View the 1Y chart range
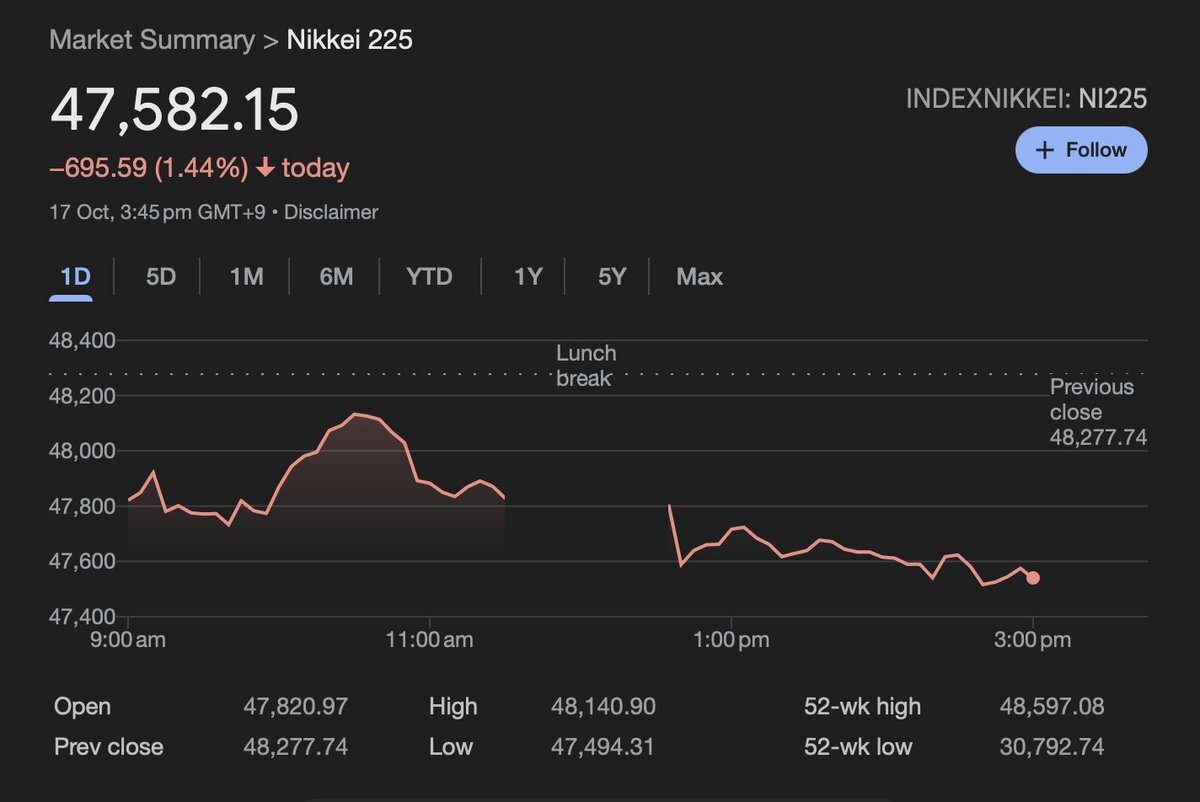Image resolution: width=1200 pixels, height=802 pixels. [x=528, y=277]
